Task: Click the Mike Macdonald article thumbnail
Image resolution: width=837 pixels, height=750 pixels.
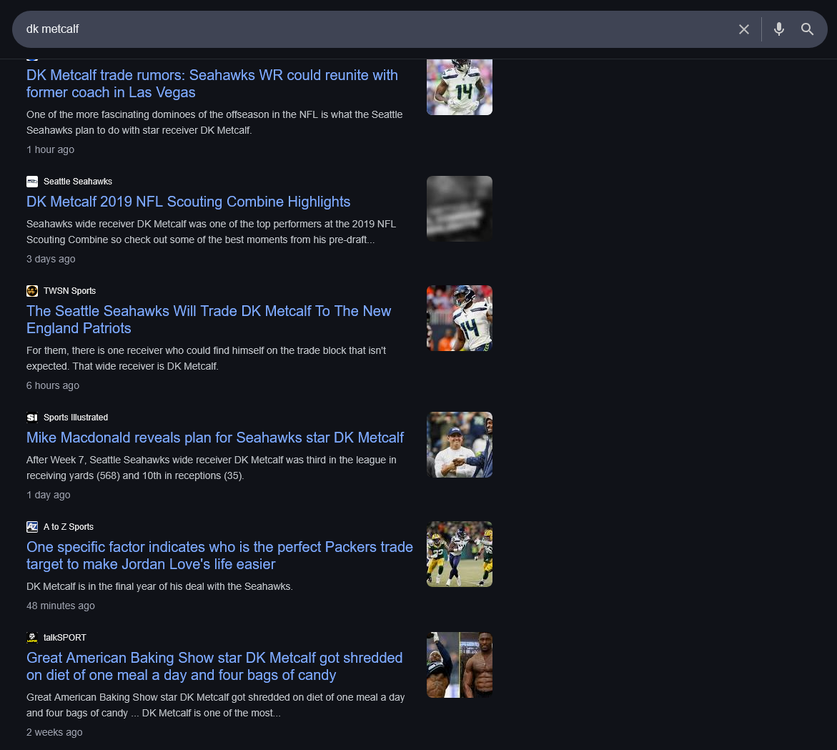Action: click(x=459, y=444)
